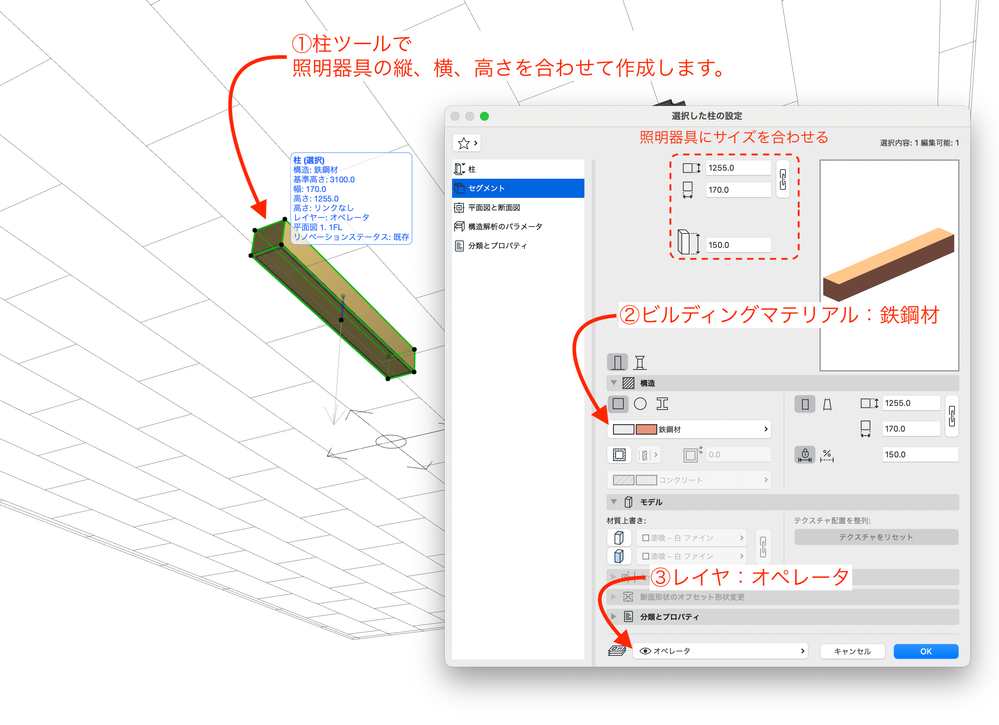The height and width of the screenshot is (725, 999).
Task: Open the second 漆喰 - 白 ファイン dropdown
Action: tap(691, 556)
